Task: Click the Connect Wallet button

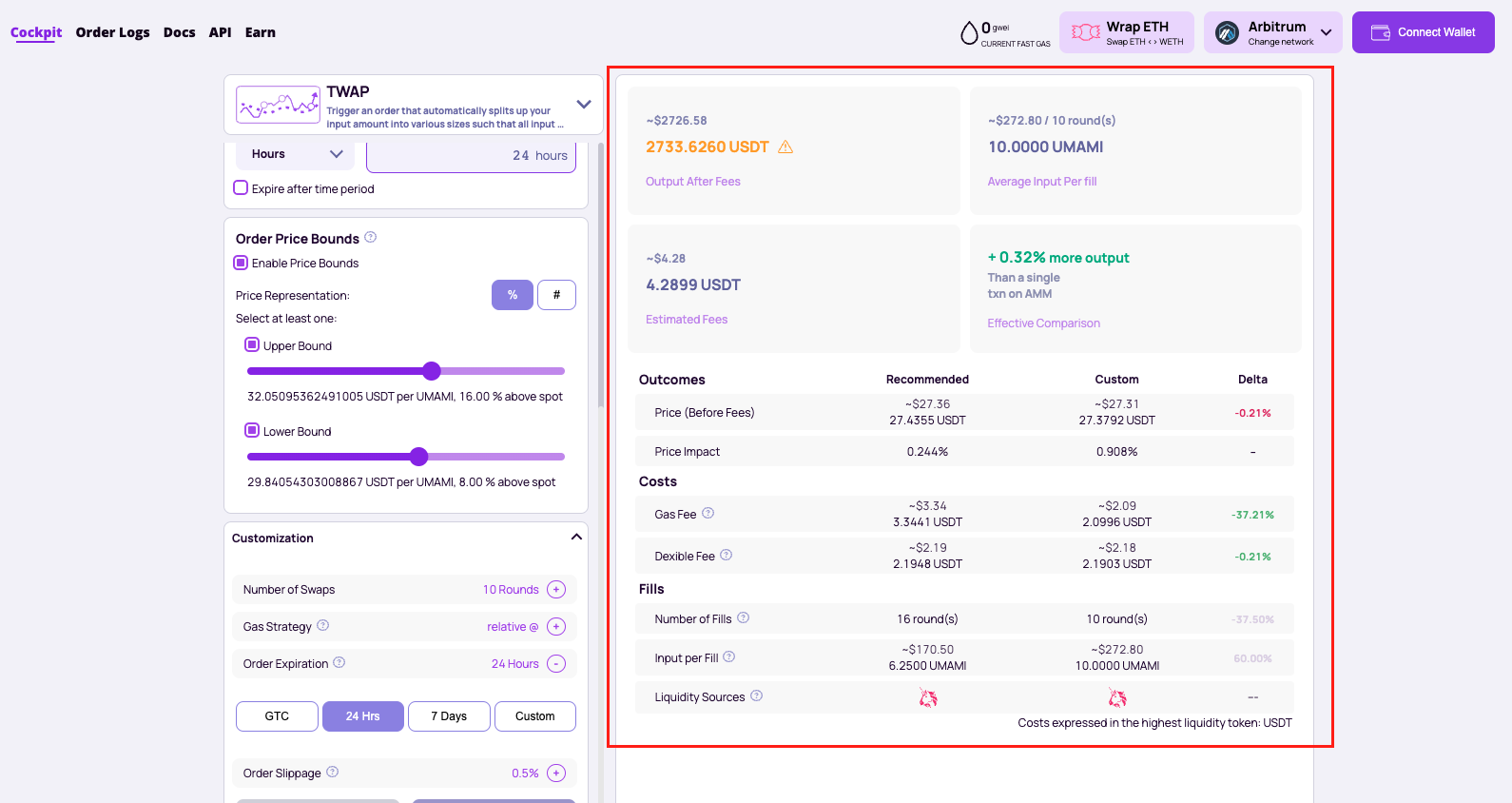Action: [x=1424, y=32]
